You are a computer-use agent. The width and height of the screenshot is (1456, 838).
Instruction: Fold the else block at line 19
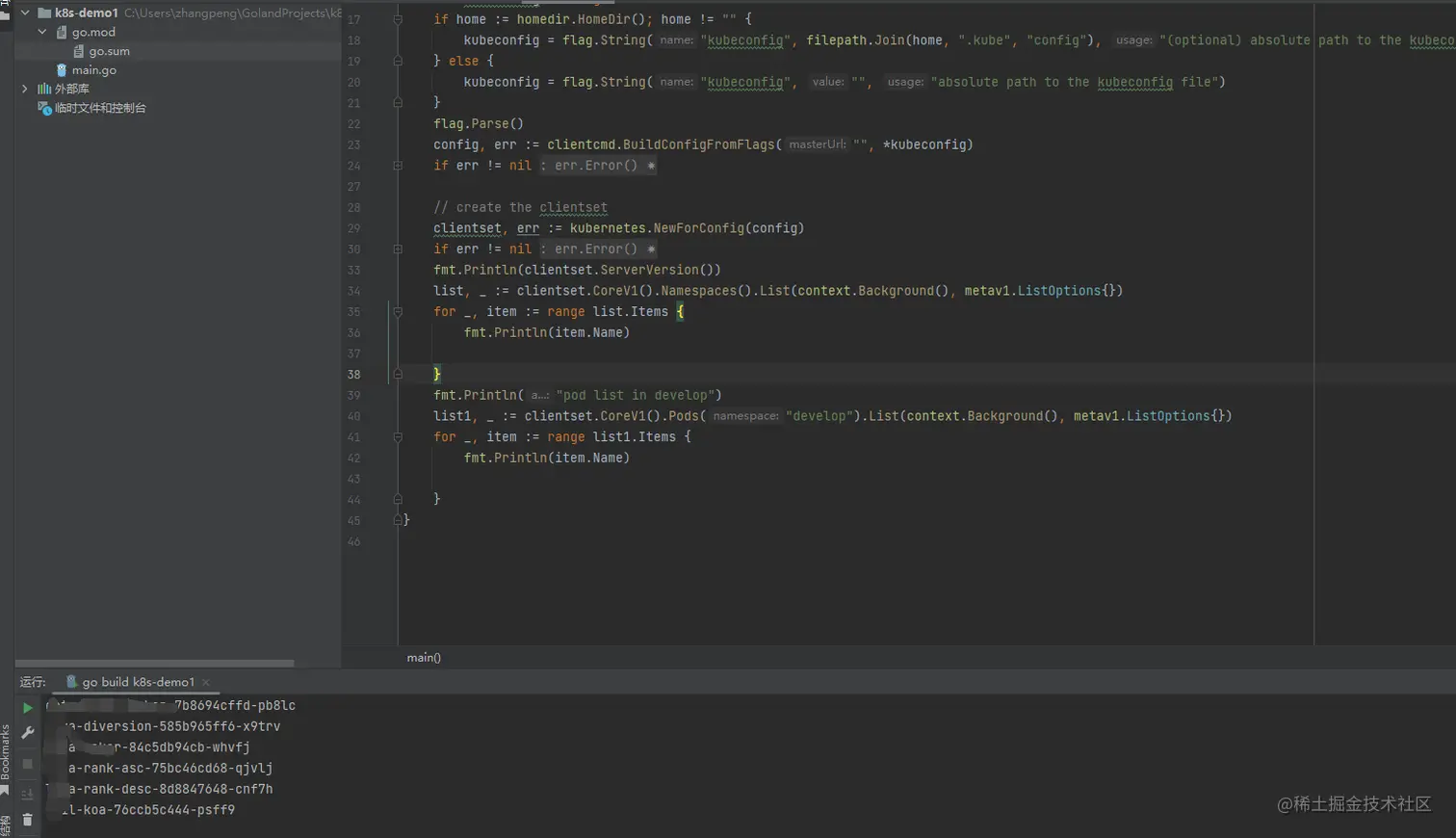click(x=398, y=61)
